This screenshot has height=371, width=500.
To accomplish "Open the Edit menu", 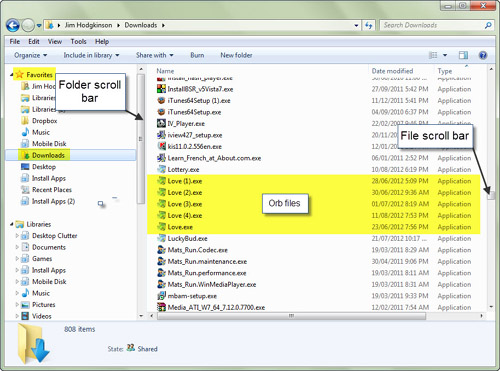I will pyautogui.click(x=34, y=41).
